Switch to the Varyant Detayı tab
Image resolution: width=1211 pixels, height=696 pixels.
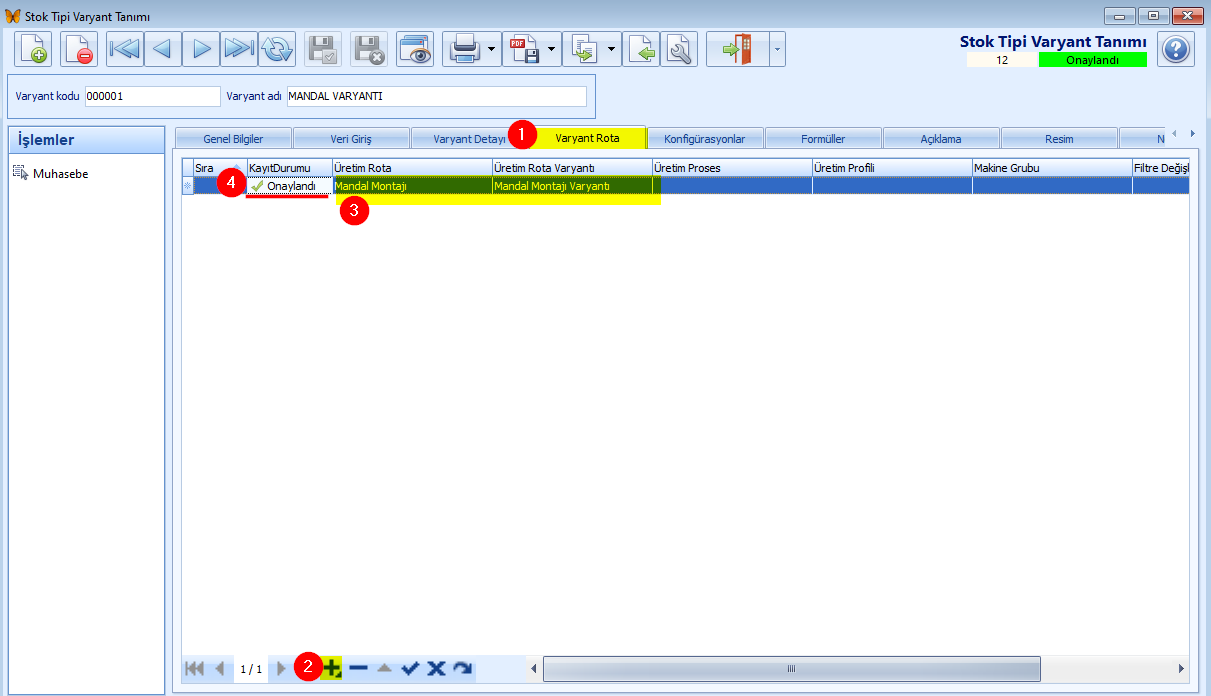click(x=469, y=138)
